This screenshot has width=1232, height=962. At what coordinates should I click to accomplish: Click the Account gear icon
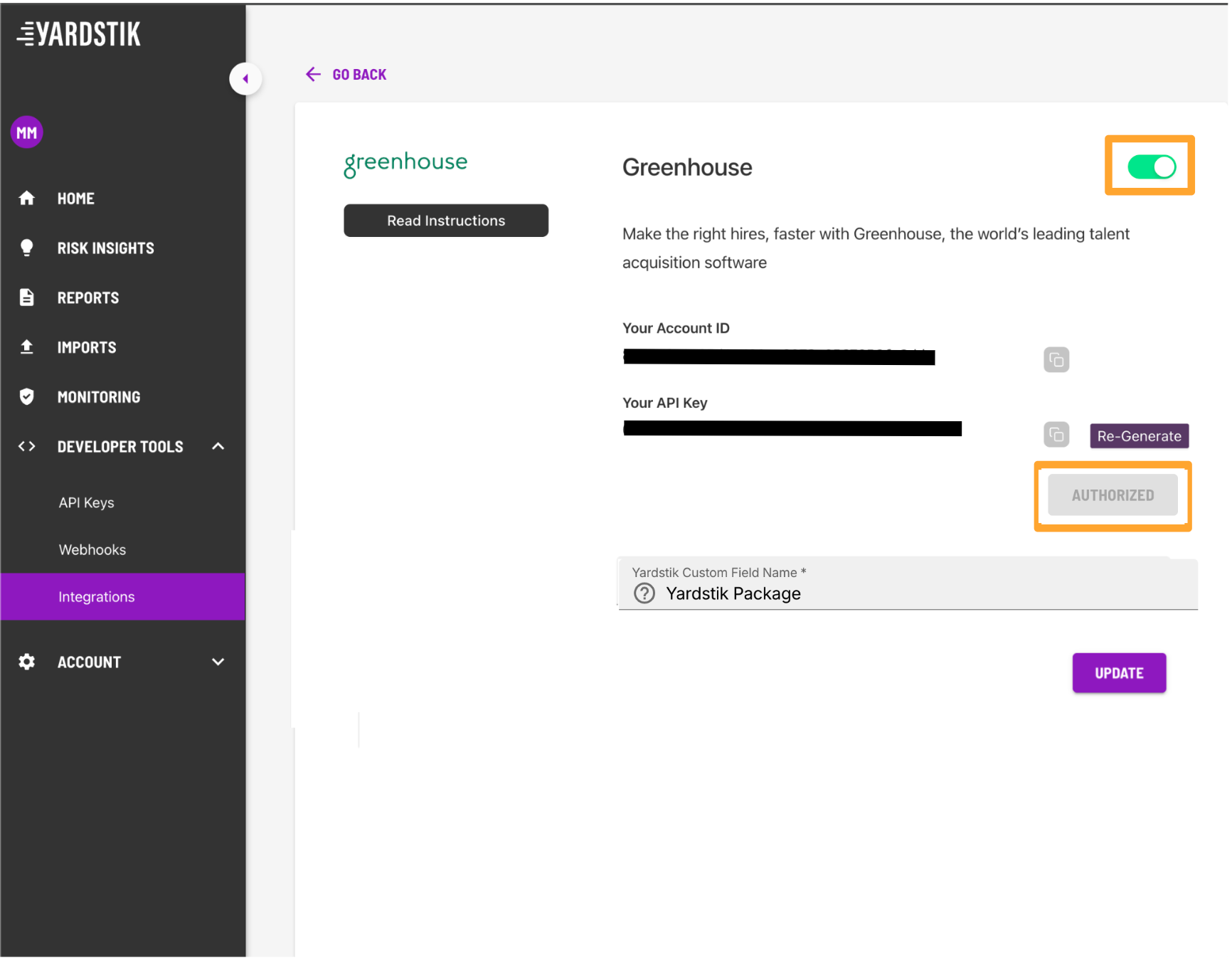27,662
